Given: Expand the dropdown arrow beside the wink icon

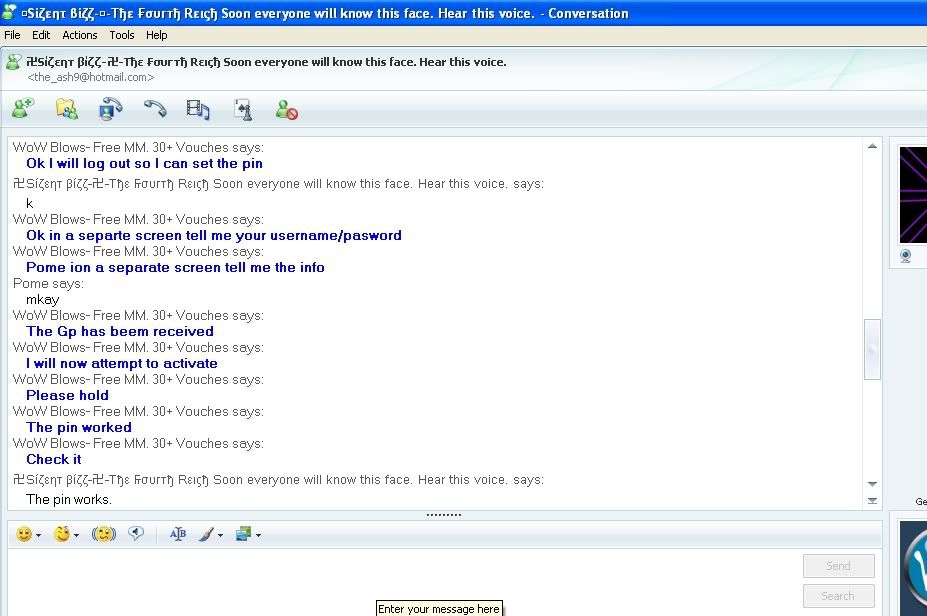Looking at the screenshot, I should coord(76,536).
